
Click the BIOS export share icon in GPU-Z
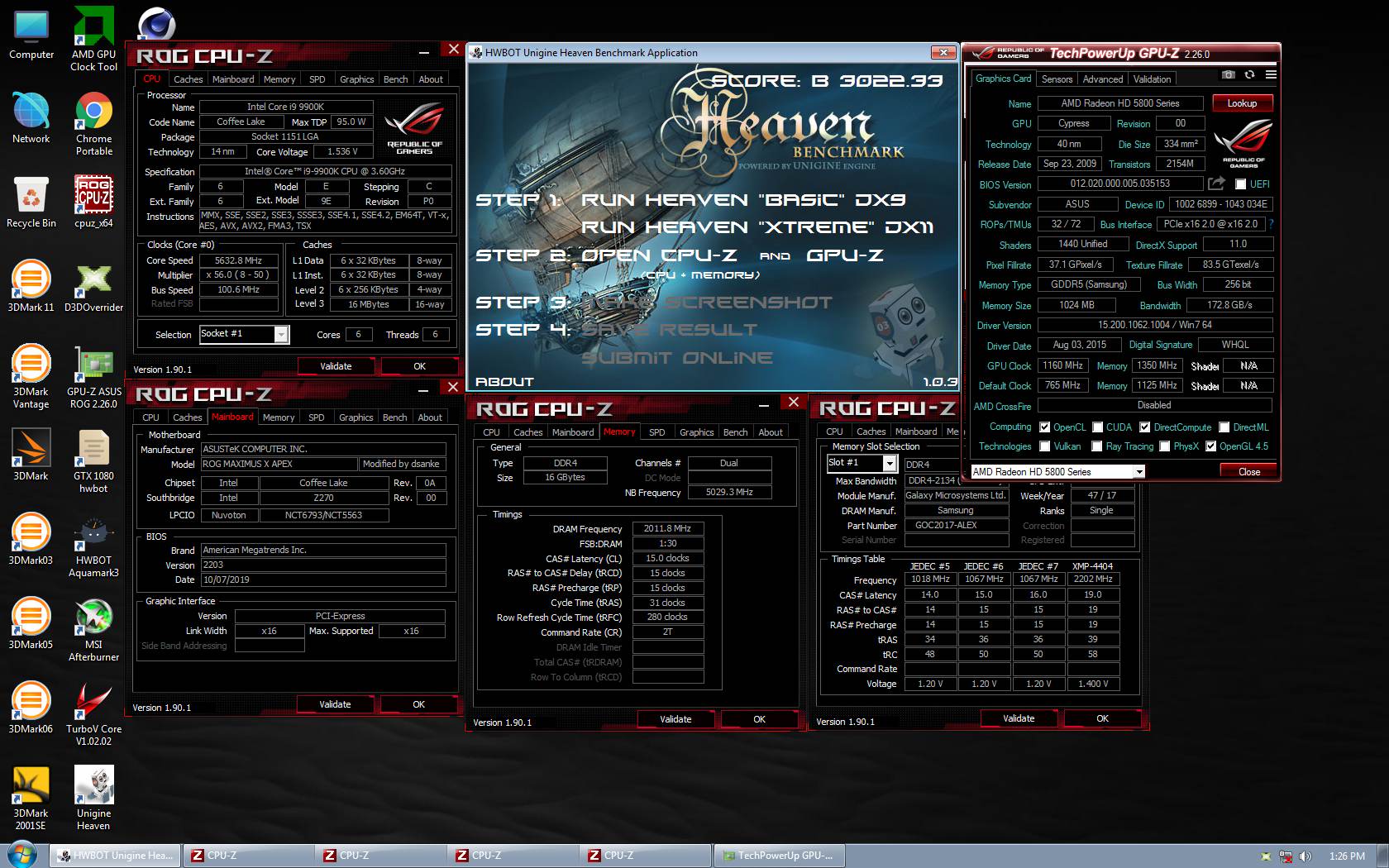tap(1216, 184)
